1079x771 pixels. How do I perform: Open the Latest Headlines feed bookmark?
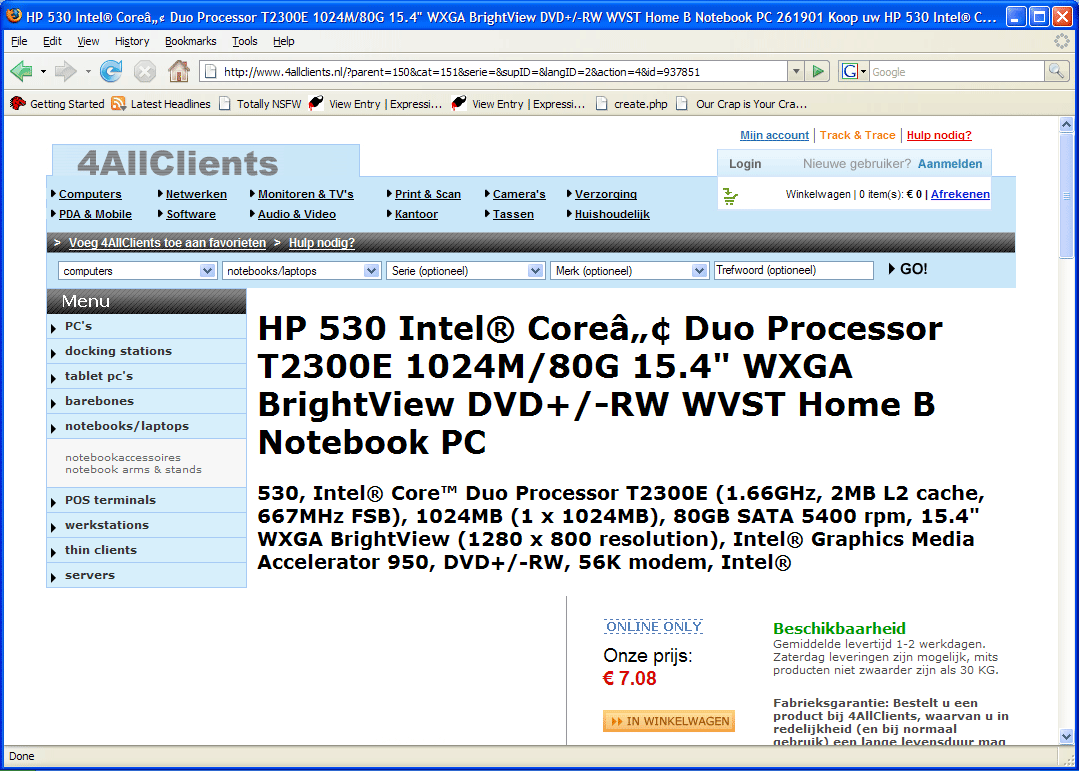point(161,104)
